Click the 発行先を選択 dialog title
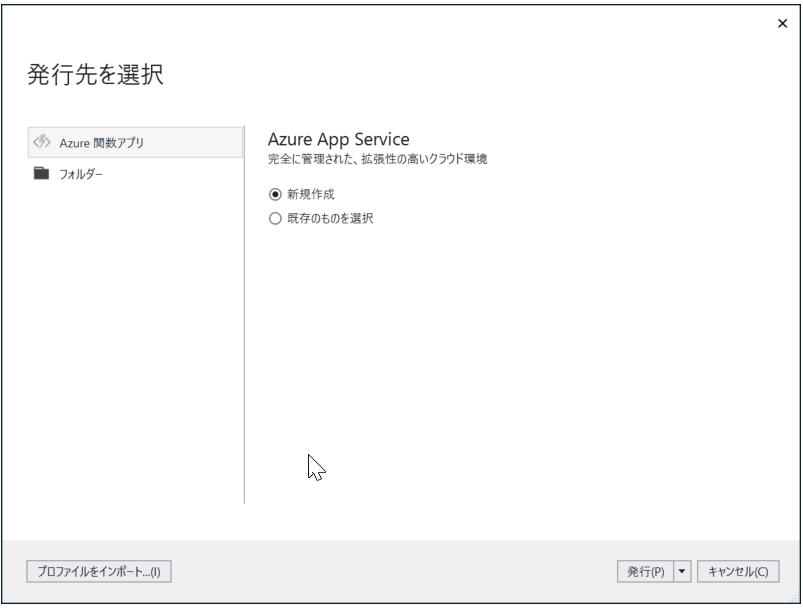This screenshot has height=609, width=803. tap(95, 75)
